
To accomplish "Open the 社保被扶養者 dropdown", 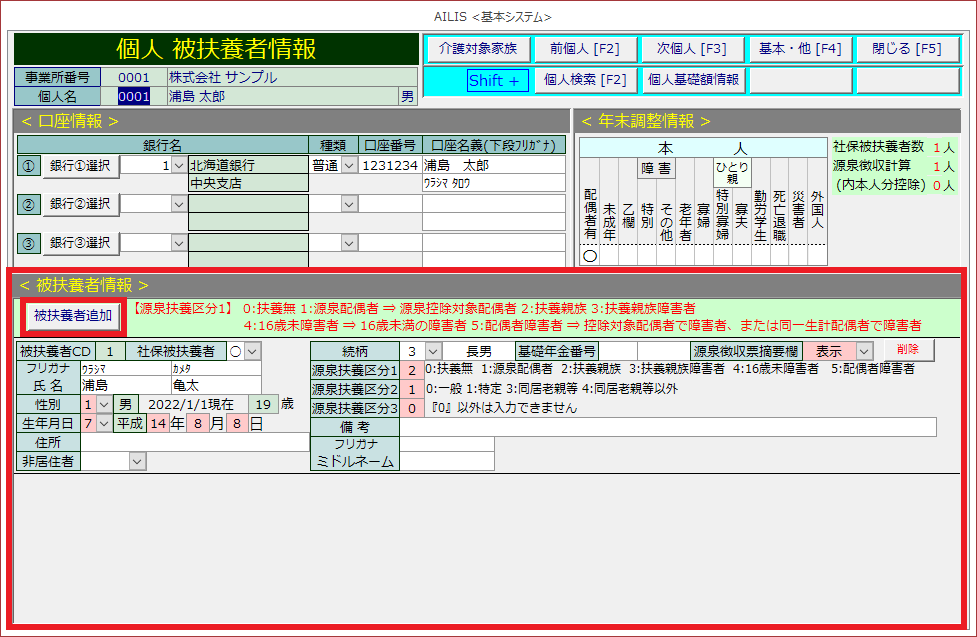I will pyautogui.click(x=252, y=351).
